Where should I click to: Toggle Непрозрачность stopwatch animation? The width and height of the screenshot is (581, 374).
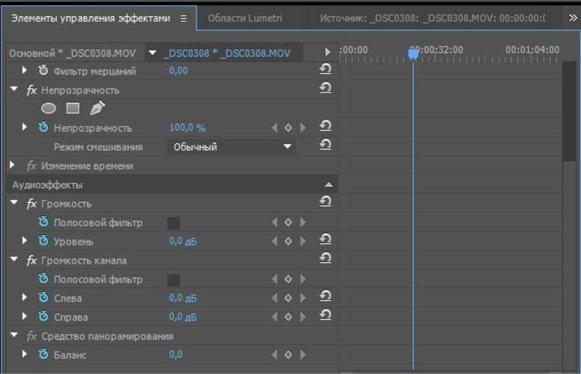[x=43, y=127]
